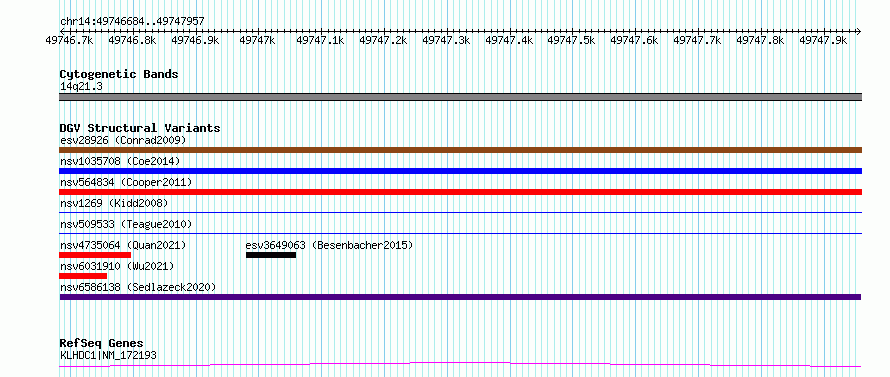The width and height of the screenshot is (890, 377).
Task: Open the DGV Structural Variants track title
Action: coord(140,128)
